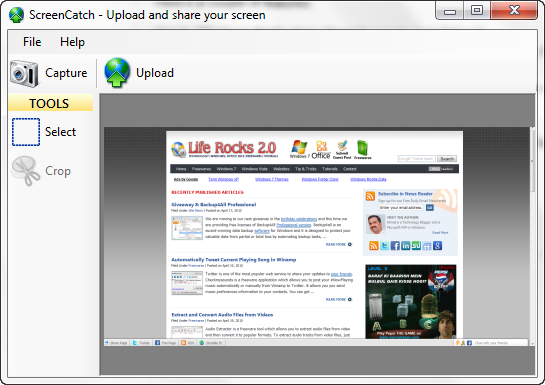Open the Help menu
The width and height of the screenshot is (545, 385).
[x=72, y=42]
